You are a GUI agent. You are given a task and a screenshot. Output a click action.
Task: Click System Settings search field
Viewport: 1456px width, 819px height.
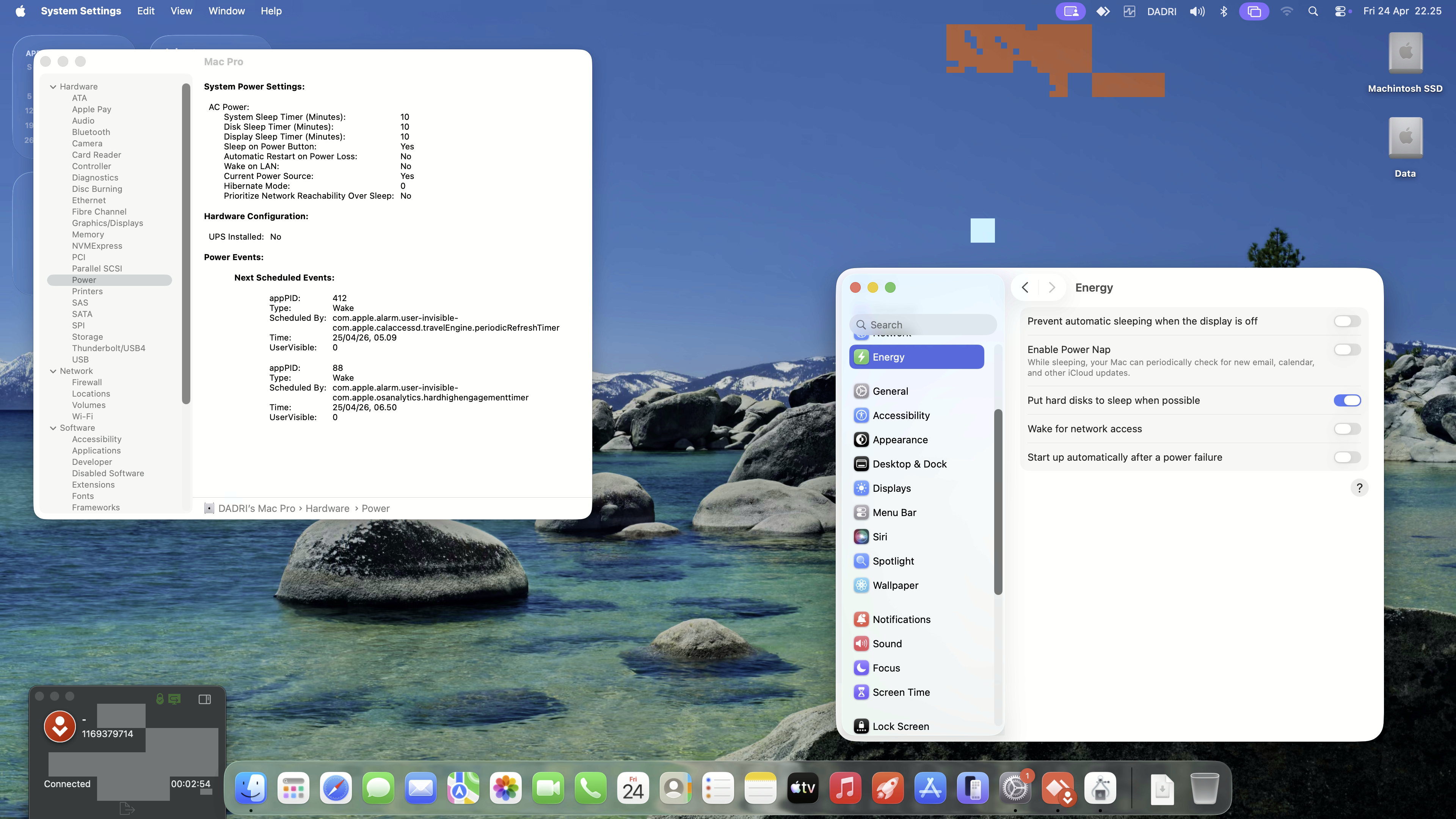point(923,325)
